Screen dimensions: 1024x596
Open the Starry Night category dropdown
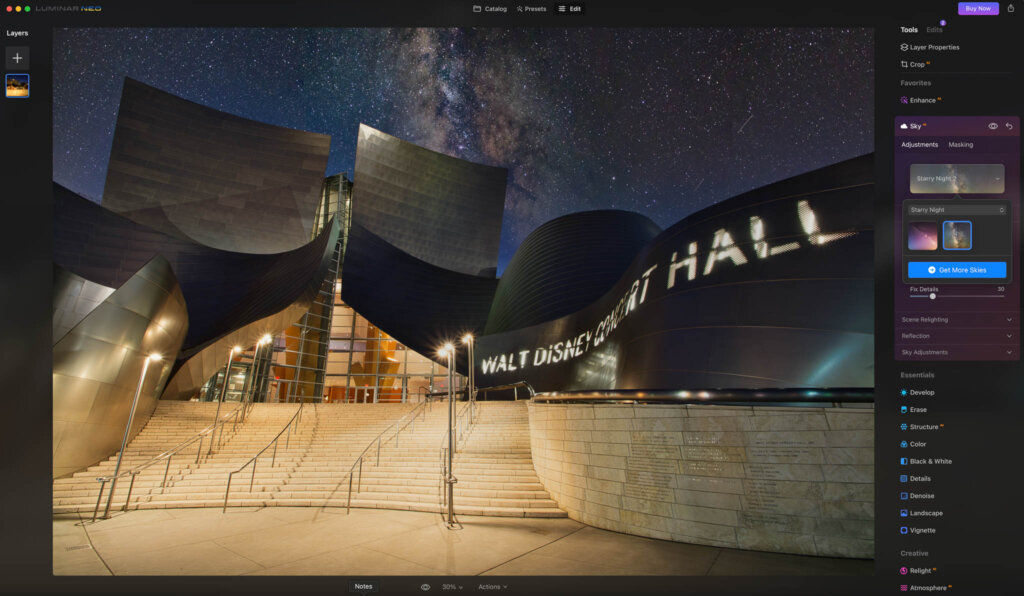[x=956, y=209]
